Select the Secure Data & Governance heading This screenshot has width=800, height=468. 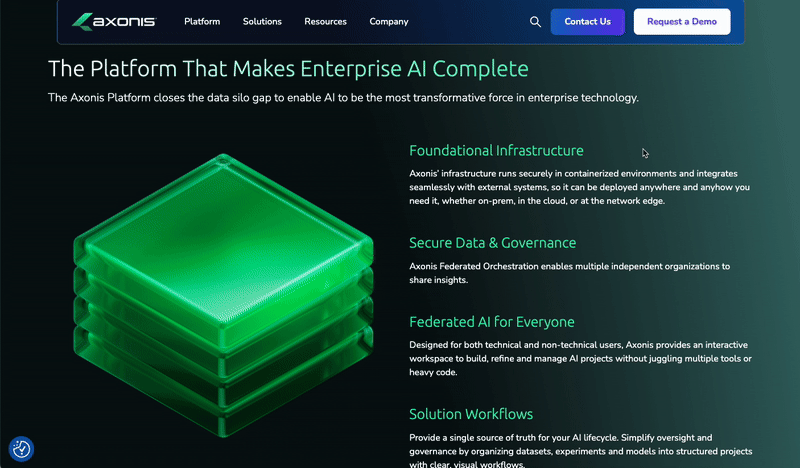coord(492,243)
